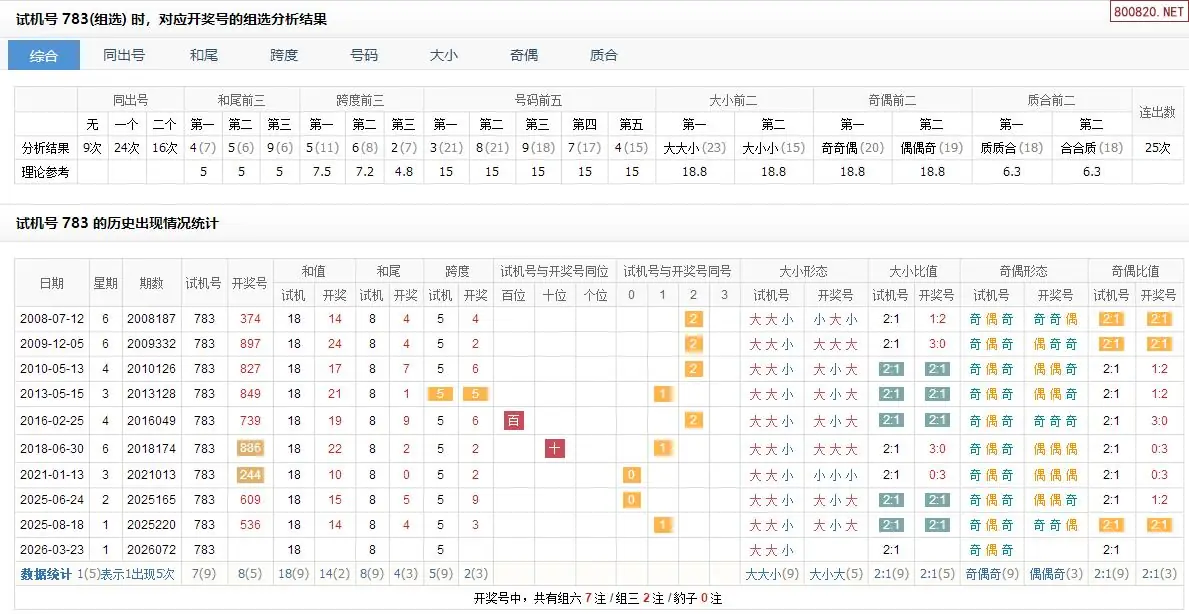
Task: Select the 跨度 tab
Action: (x=284, y=55)
